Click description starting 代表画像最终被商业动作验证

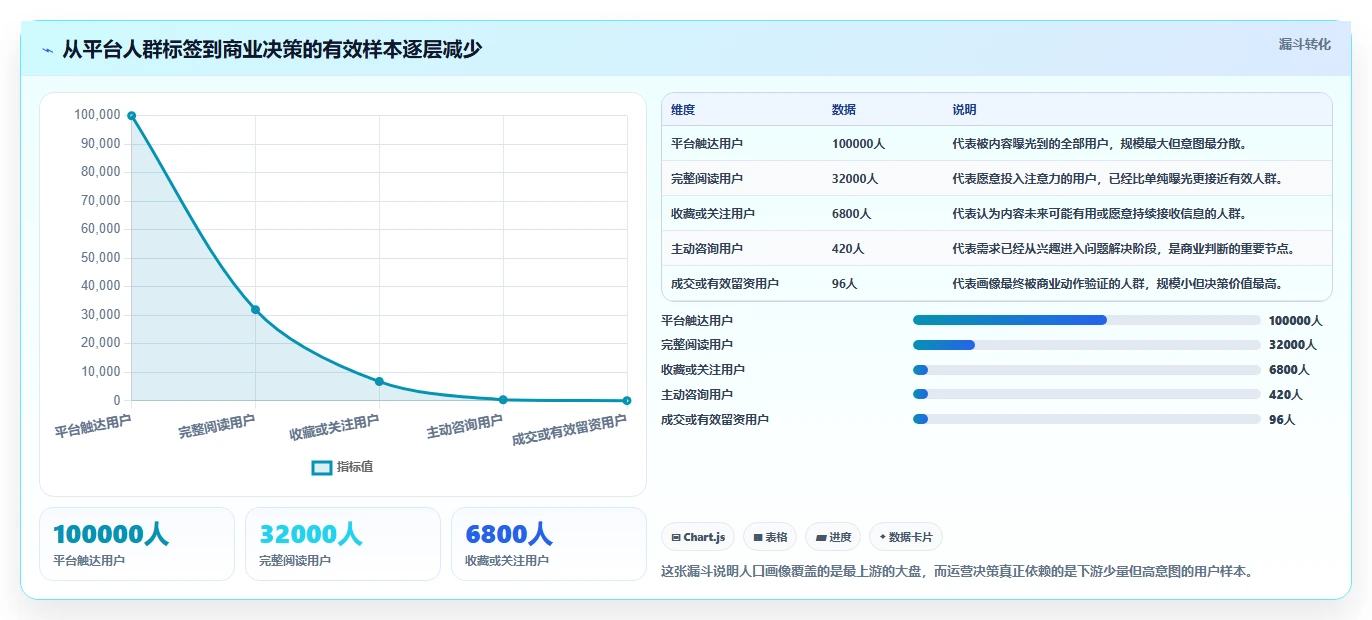coord(1117,284)
